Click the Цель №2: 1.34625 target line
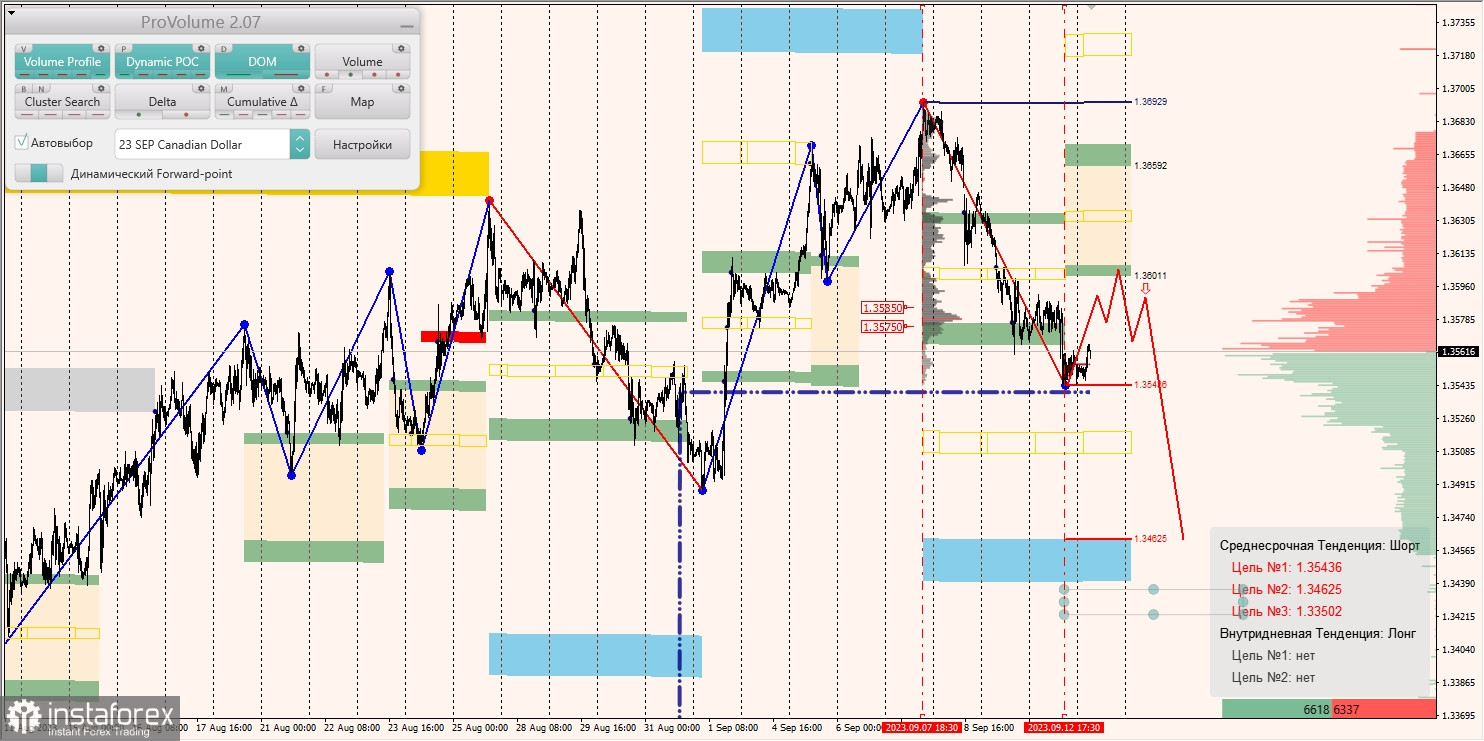Screen dimensions: 1484x741 click(1286, 589)
